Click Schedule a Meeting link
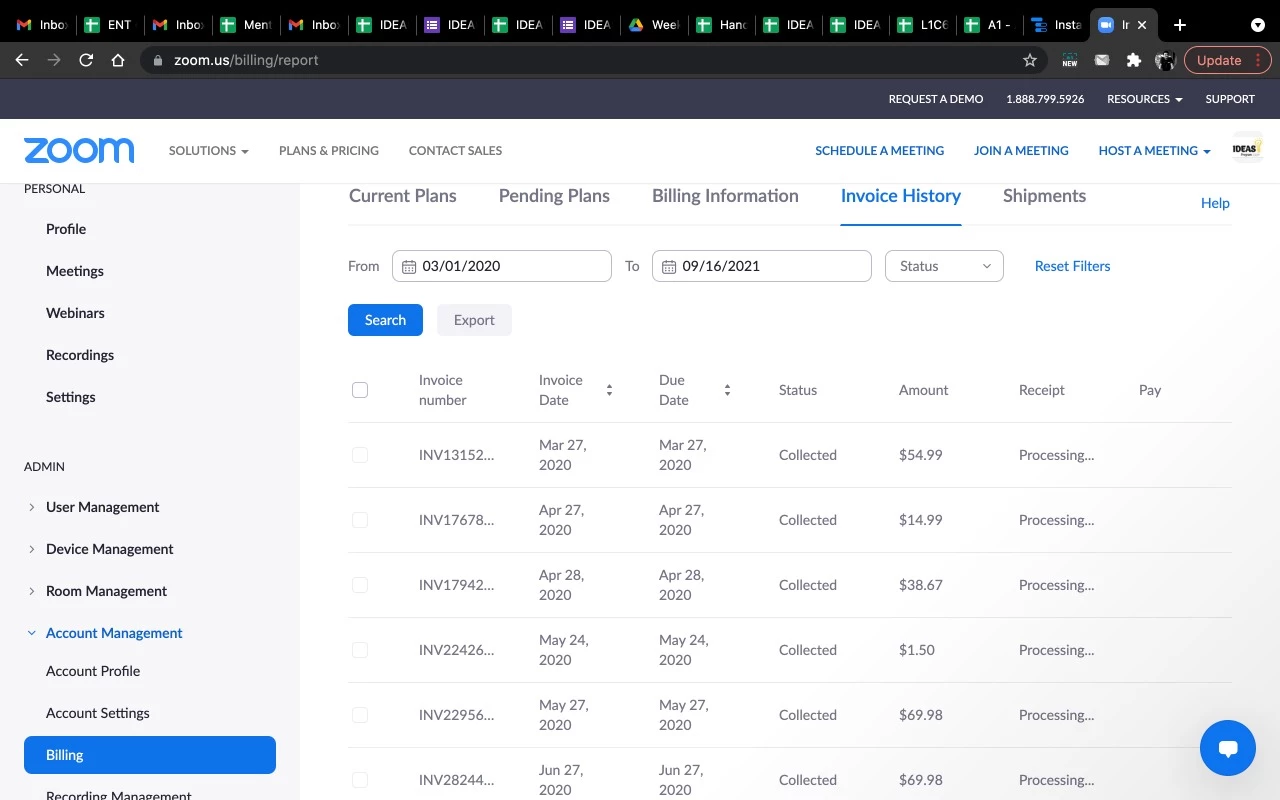 [879, 151]
